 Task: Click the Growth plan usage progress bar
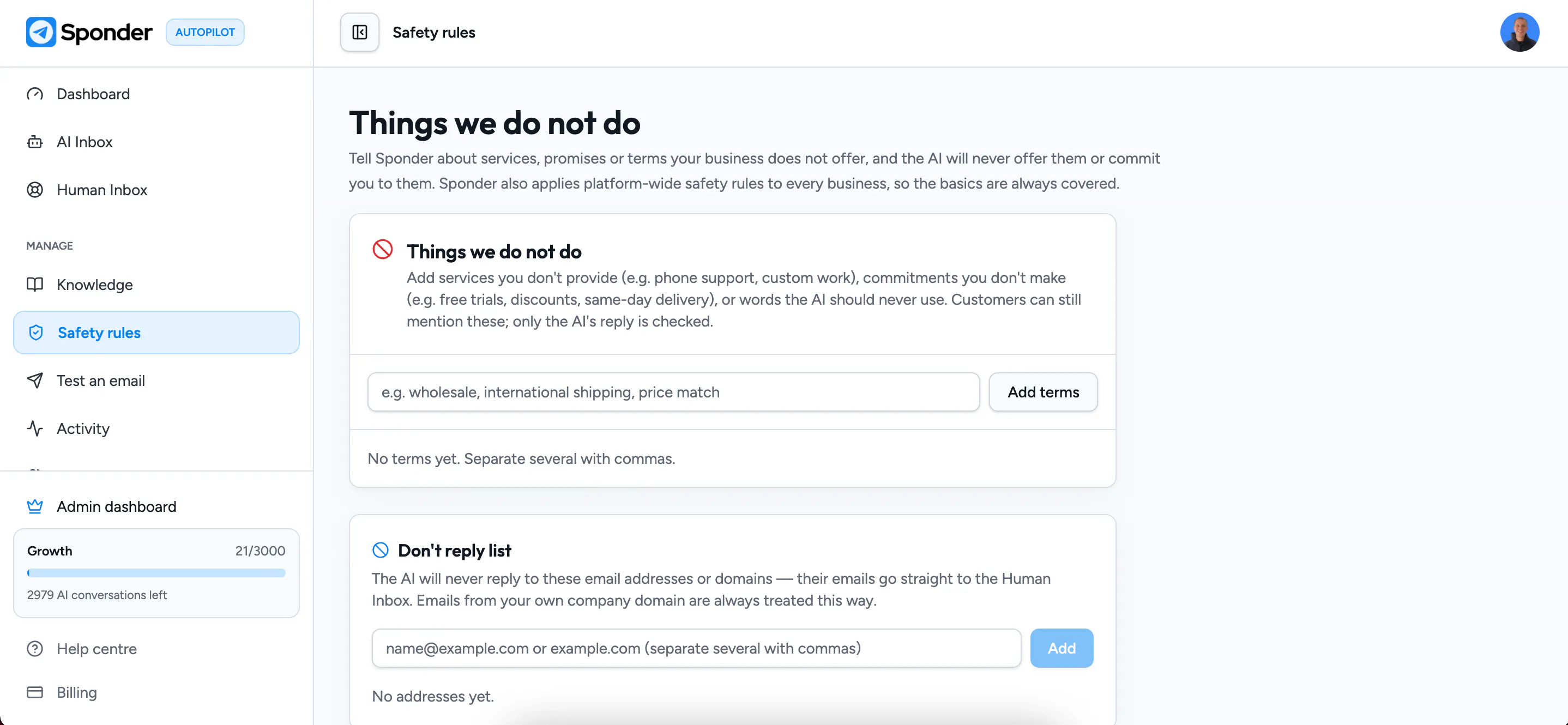[156, 573]
